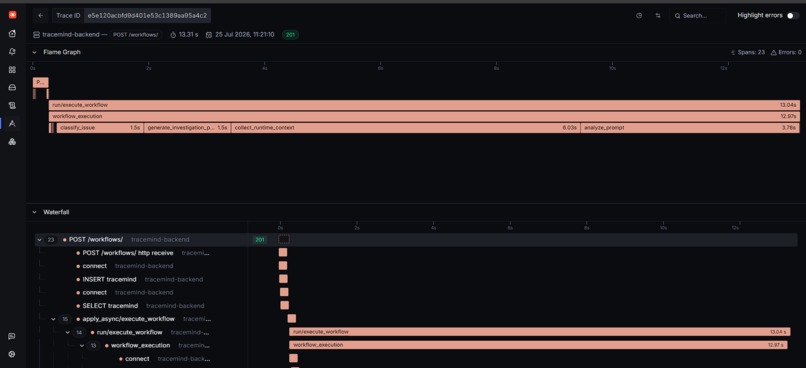Image resolution: width=806 pixels, height=368 pixels.
Task: Collapse the run/execute_workflow span chevron in waterfall
Action: pyautogui.click(x=67, y=333)
